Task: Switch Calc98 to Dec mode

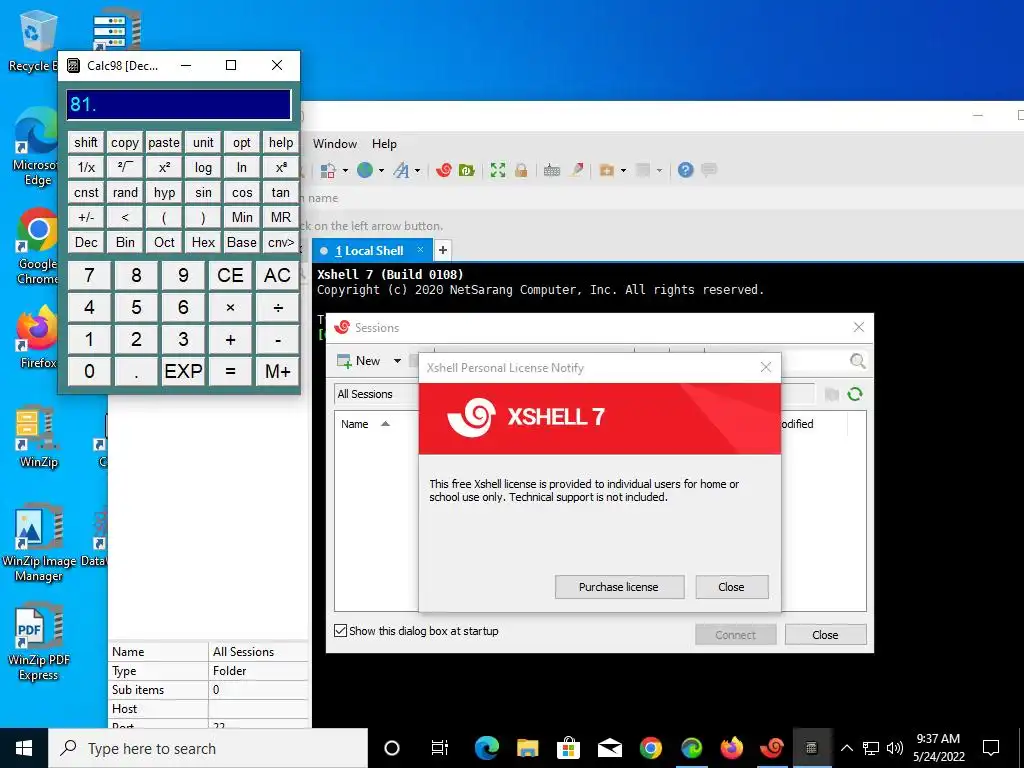Action: [x=86, y=242]
